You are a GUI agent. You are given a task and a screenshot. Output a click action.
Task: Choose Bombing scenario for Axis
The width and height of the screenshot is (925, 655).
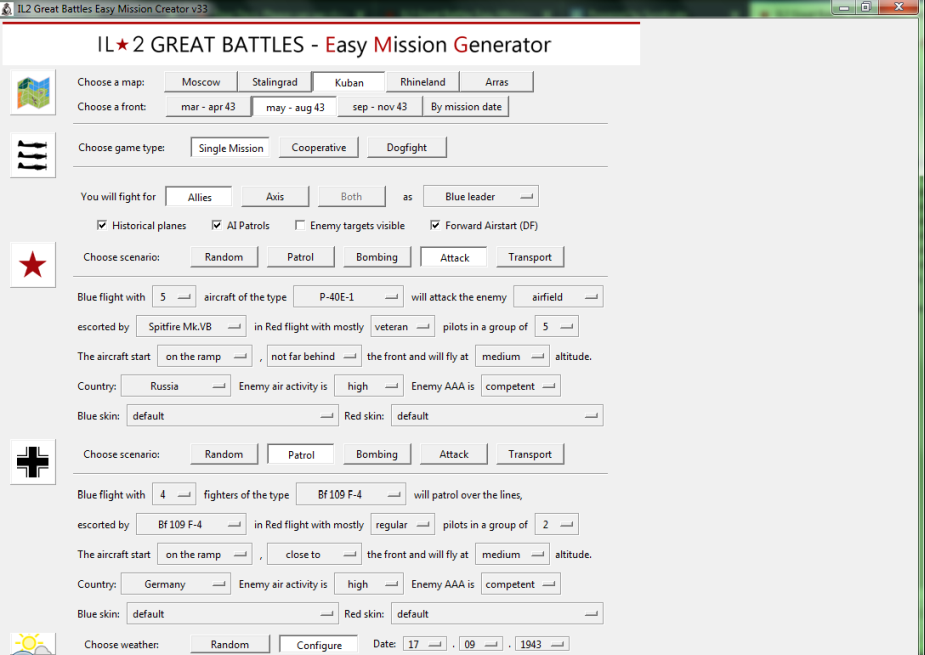[377, 454]
